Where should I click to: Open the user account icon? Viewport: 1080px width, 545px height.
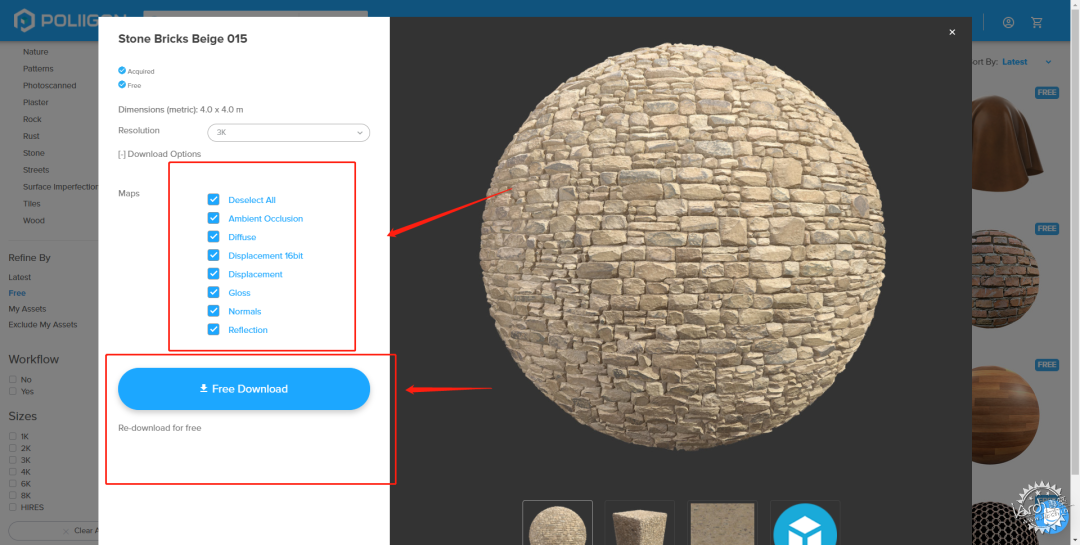point(1008,23)
